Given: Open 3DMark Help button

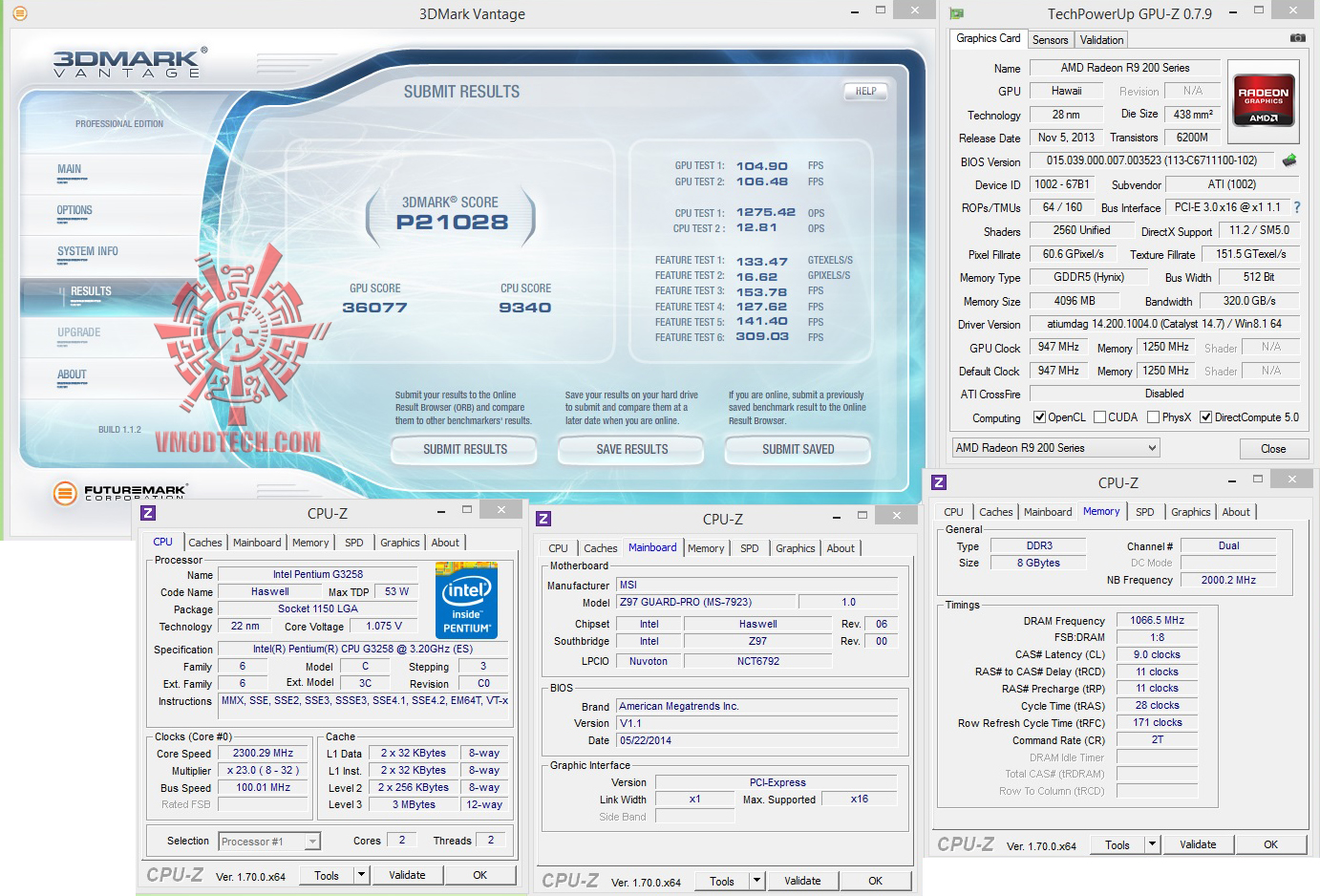Looking at the screenshot, I should point(866,92).
